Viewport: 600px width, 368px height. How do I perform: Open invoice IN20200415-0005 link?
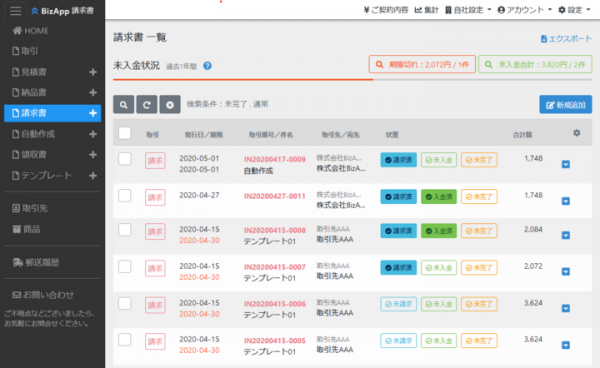pos(275,340)
